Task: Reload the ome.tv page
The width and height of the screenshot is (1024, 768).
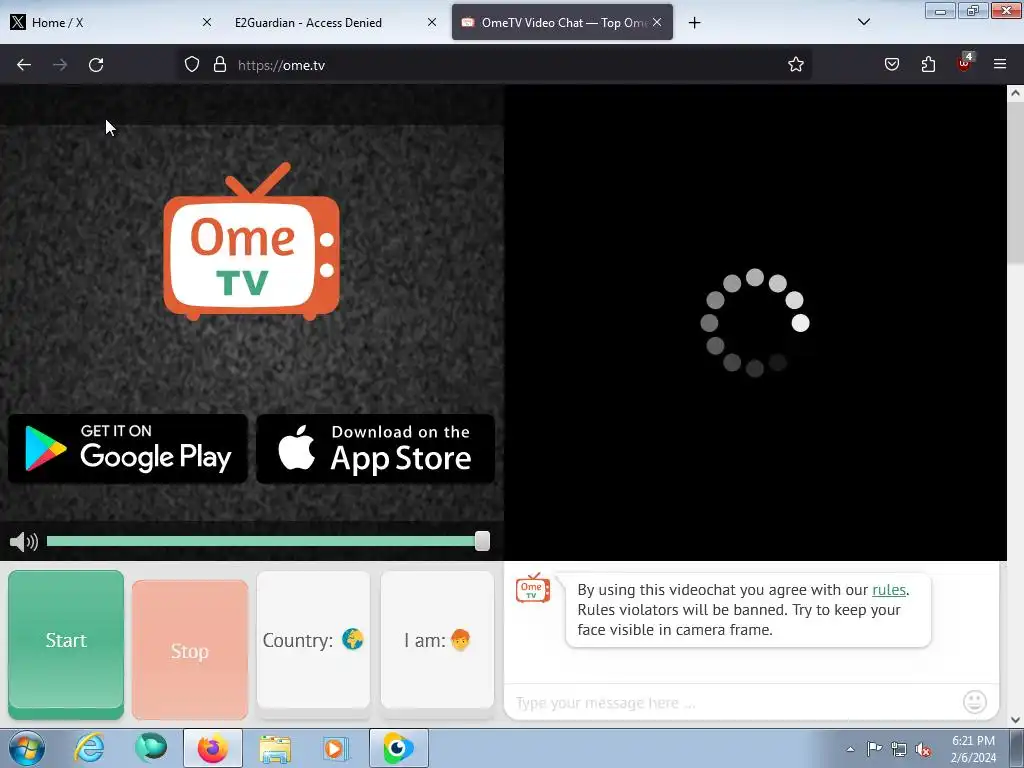Action: point(96,65)
